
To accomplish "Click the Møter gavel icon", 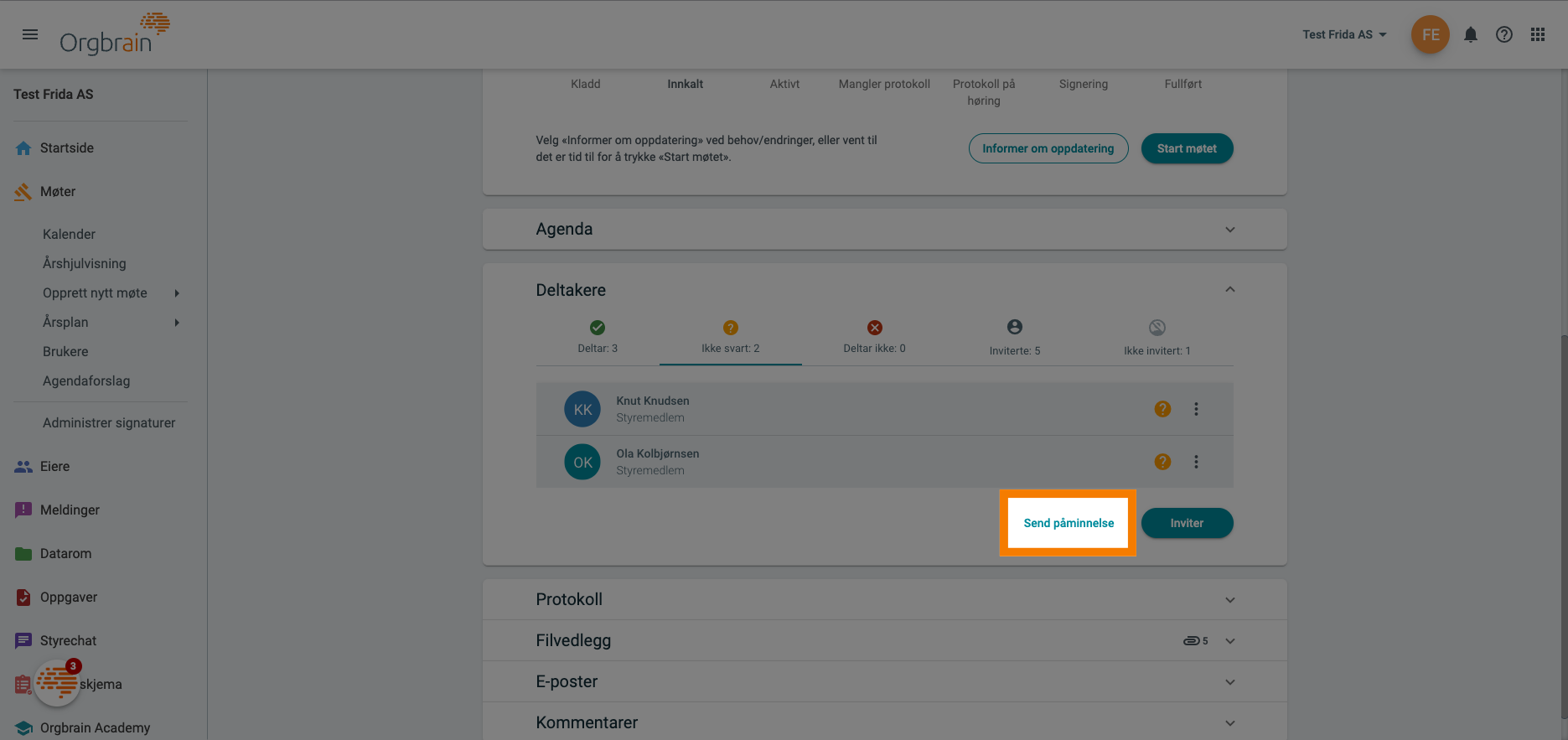I will [x=23, y=192].
